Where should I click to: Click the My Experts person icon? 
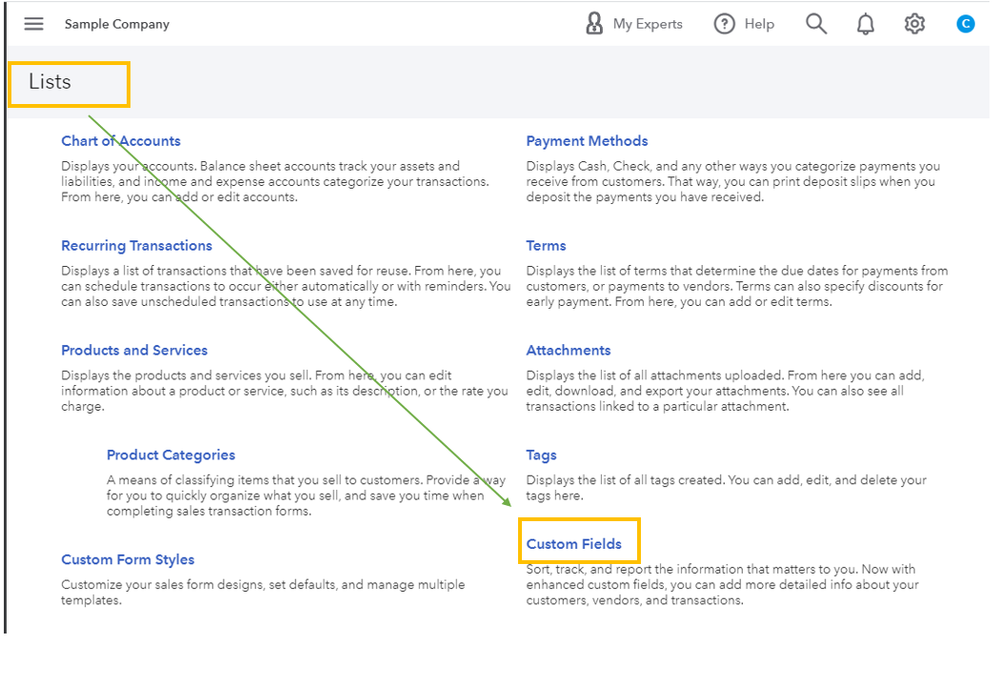tap(594, 24)
